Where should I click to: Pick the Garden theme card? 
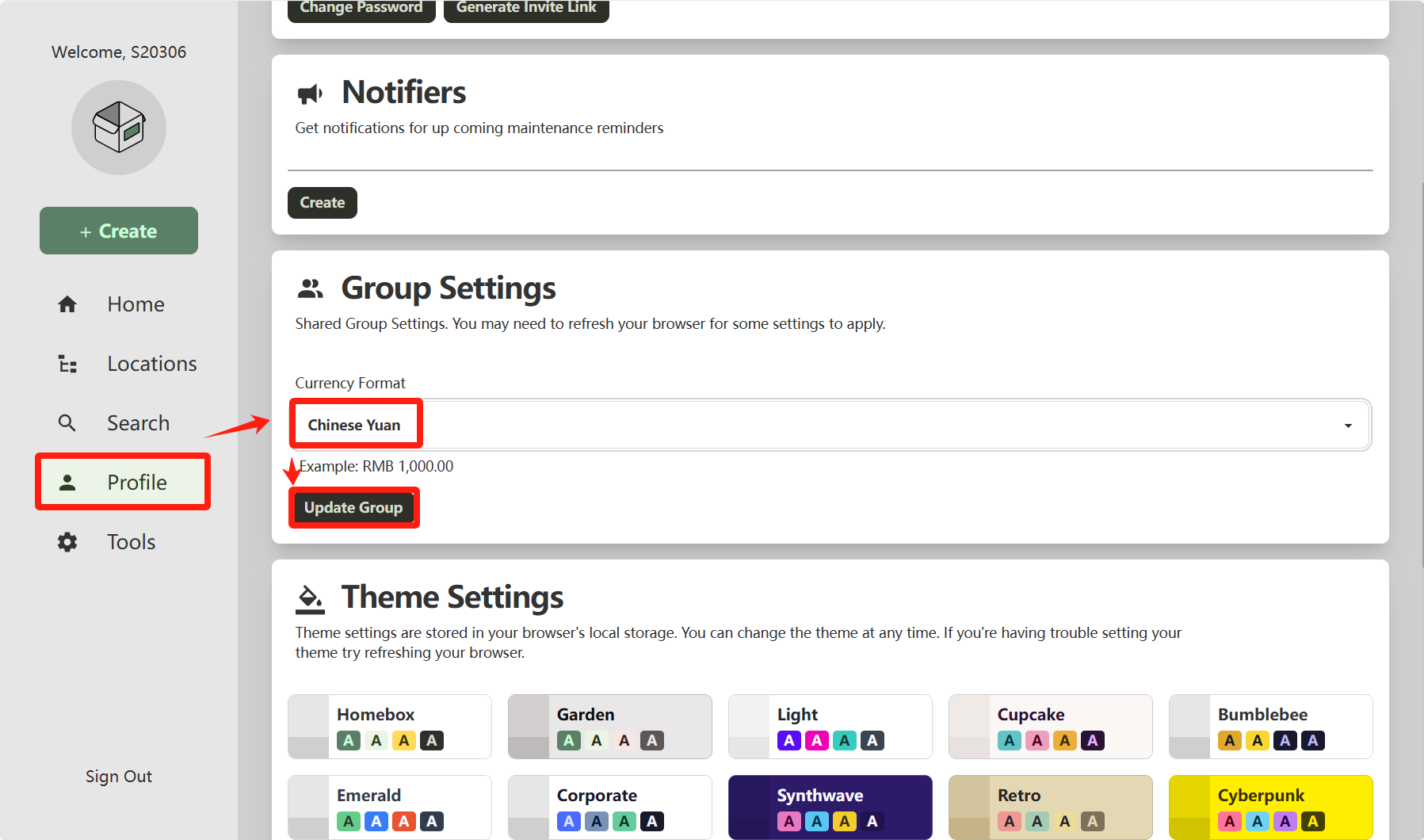click(x=609, y=727)
